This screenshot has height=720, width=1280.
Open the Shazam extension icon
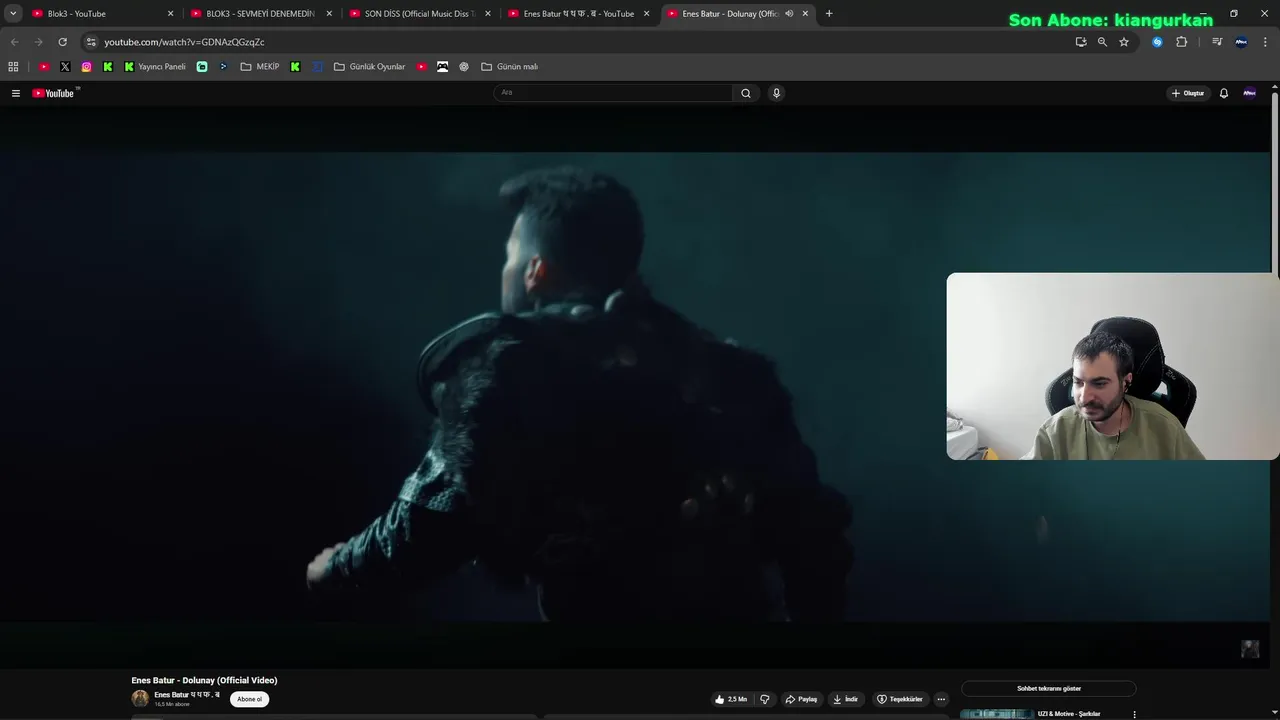click(x=1157, y=42)
